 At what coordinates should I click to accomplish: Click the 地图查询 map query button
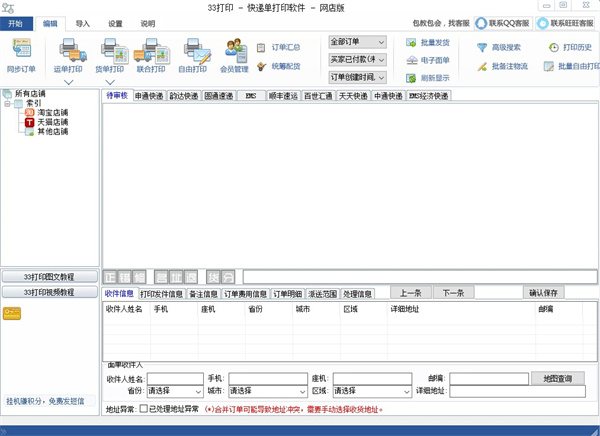(x=558, y=379)
